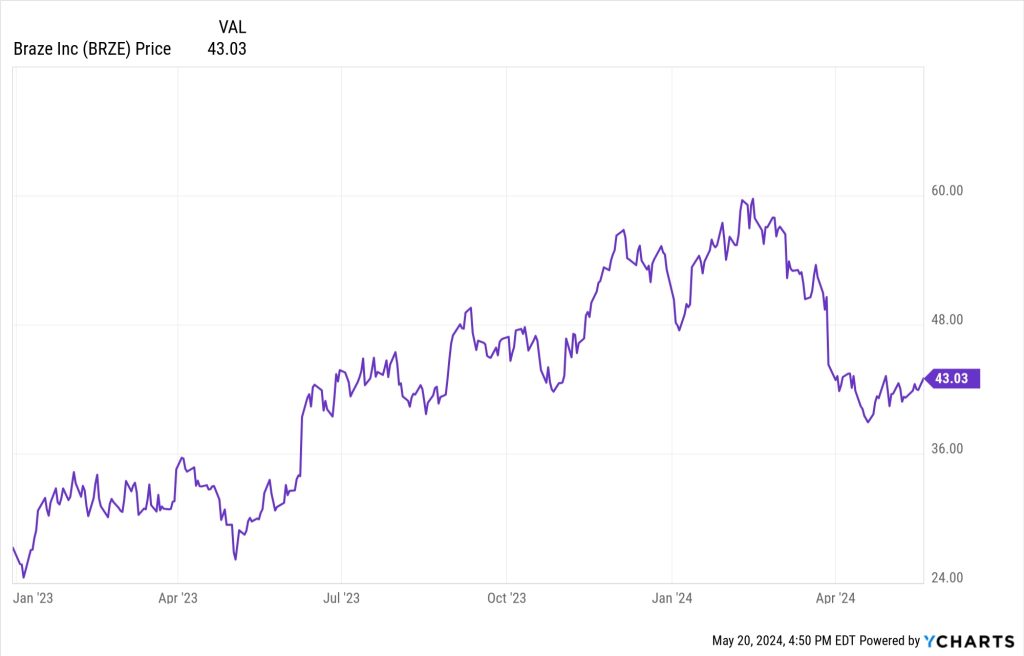Image resolution: width=1024 pixels, height=656 pixels.
Task: Click the Oct '23 x-axis label
Action: click(506, 598)
